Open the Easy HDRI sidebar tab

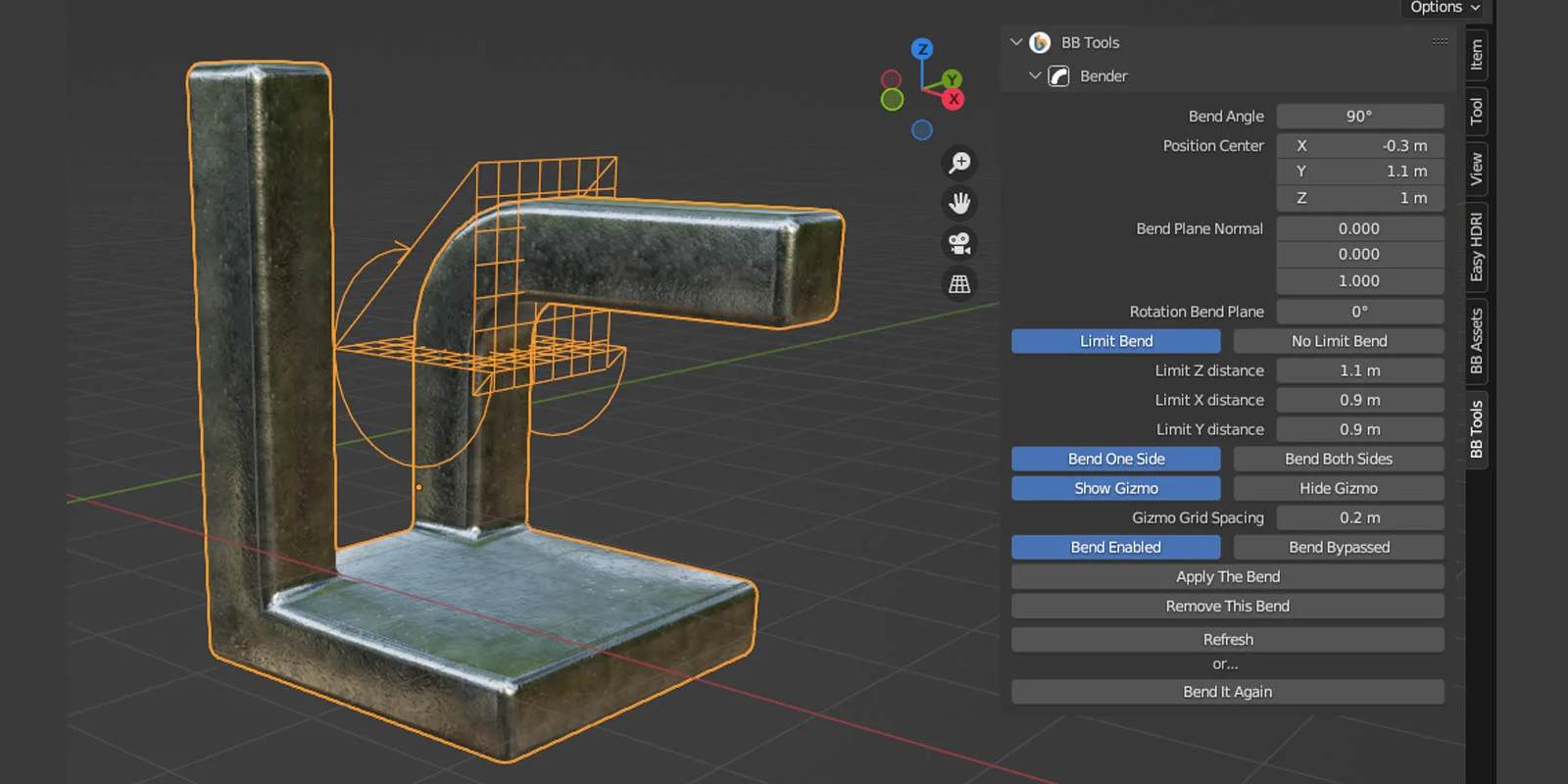[x=1477, y=247]
